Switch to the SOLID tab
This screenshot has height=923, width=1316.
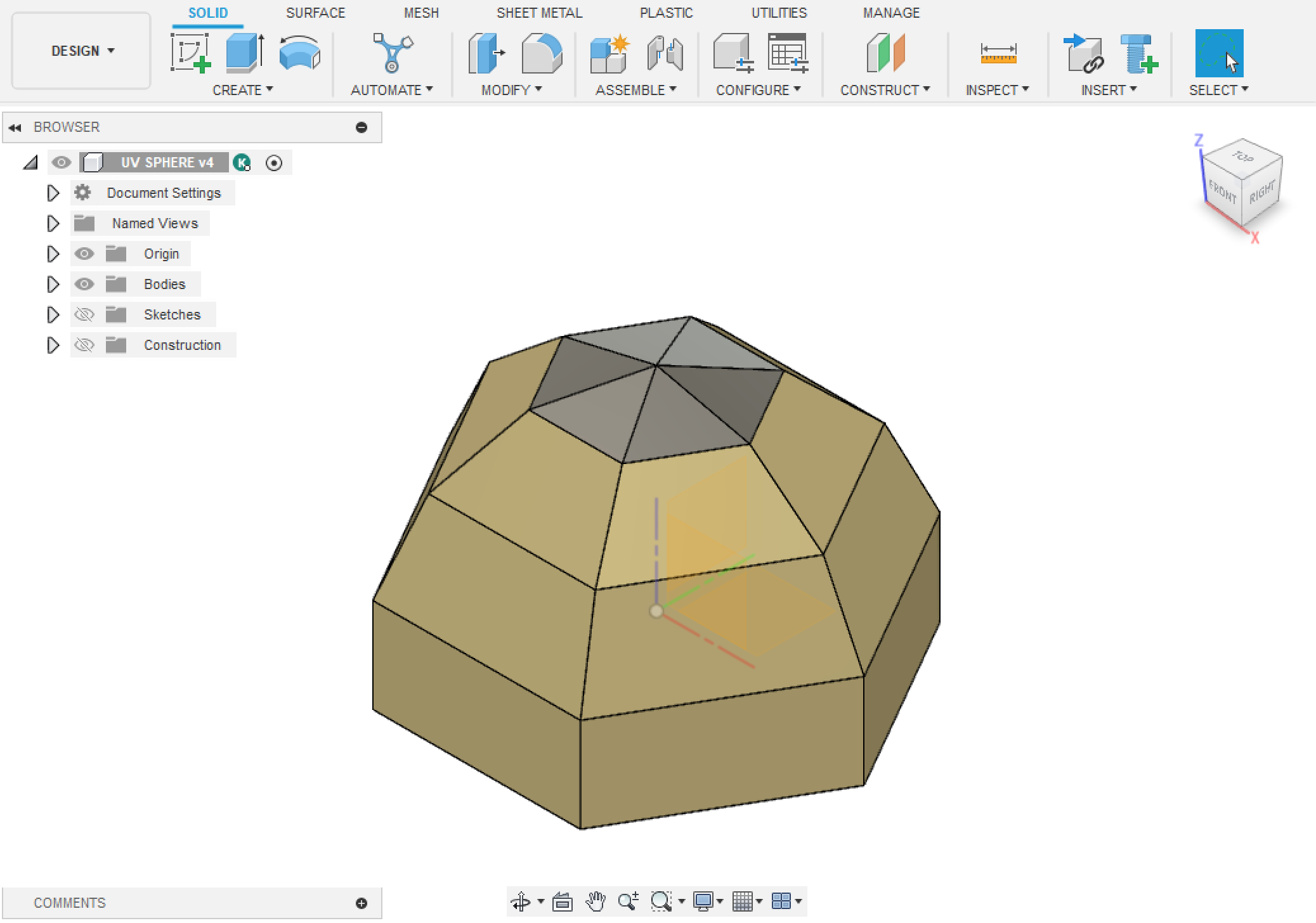[208, 13]
